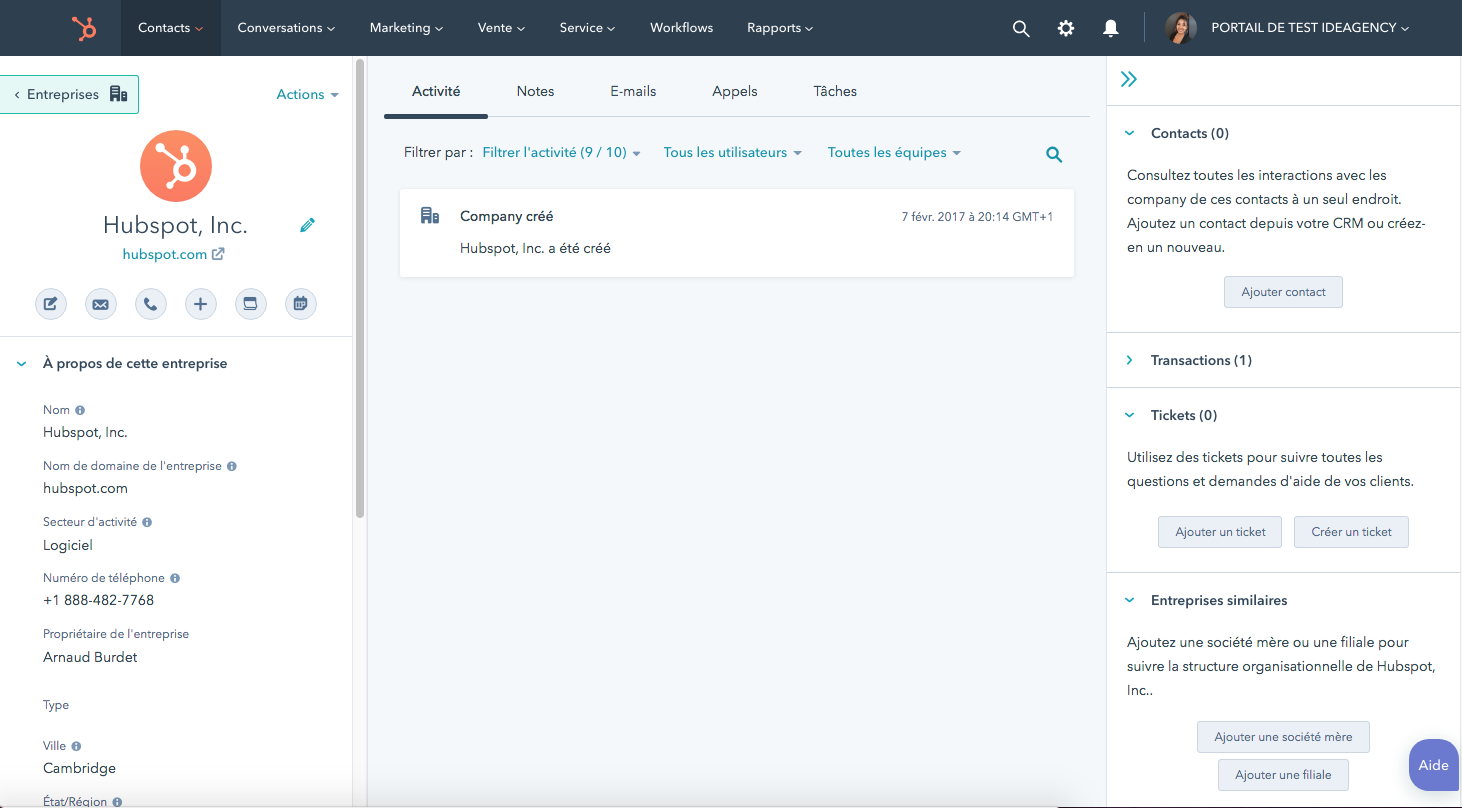The width and height of the screenshot is (1462, 808).
Task: Click the external link icon beside hubspot.com
Action: (218, 254)
